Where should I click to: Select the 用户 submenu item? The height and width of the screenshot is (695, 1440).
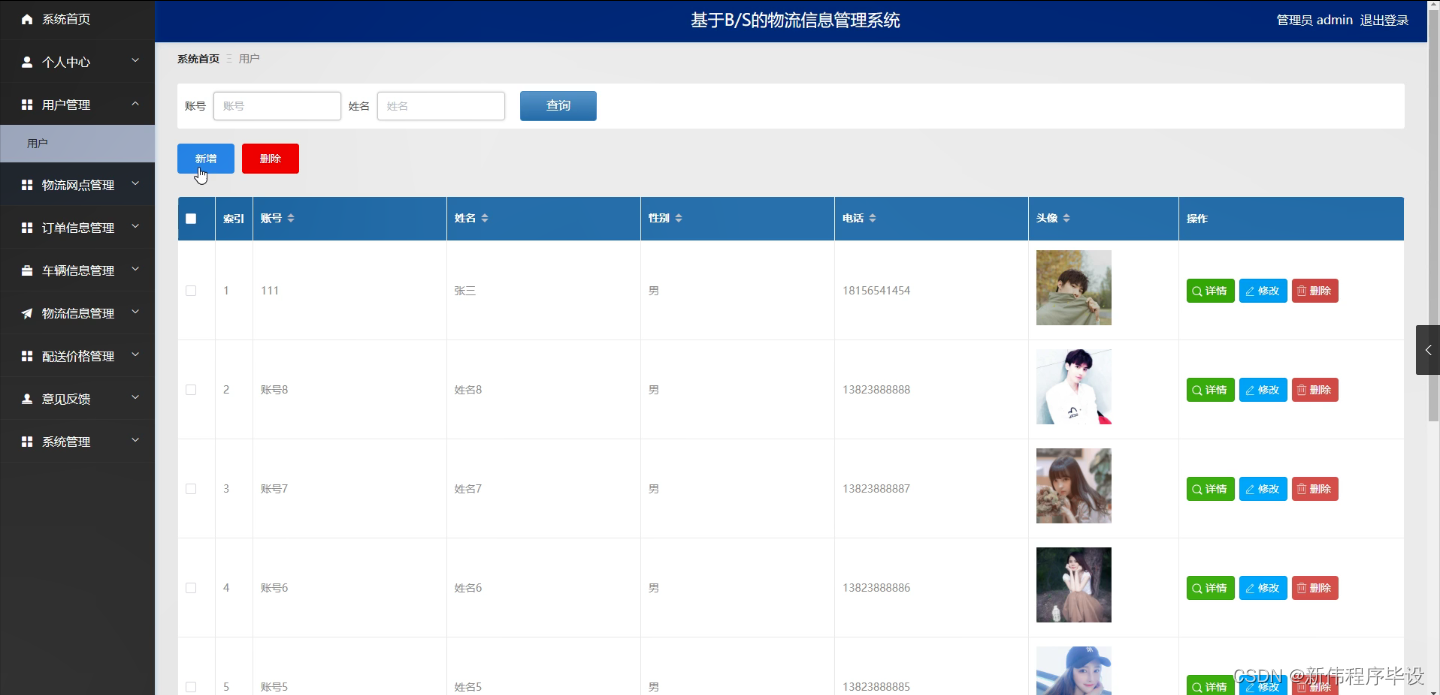pyautogui.click(x=77, y=144)
